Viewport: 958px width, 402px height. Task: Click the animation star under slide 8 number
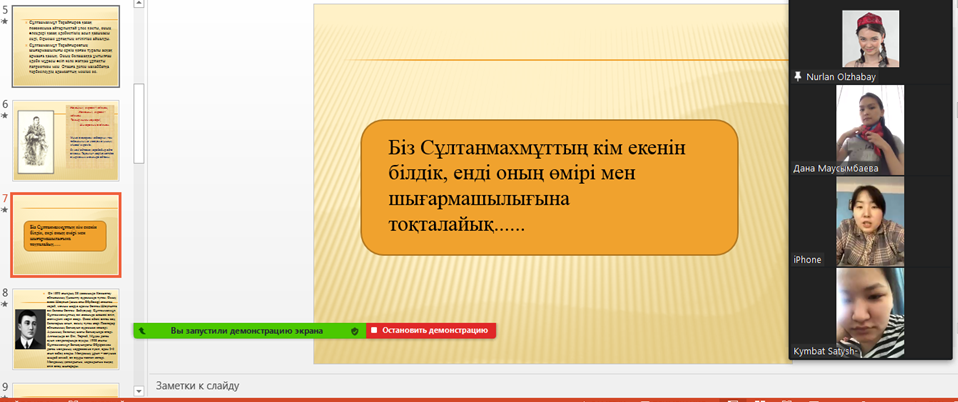5,306
